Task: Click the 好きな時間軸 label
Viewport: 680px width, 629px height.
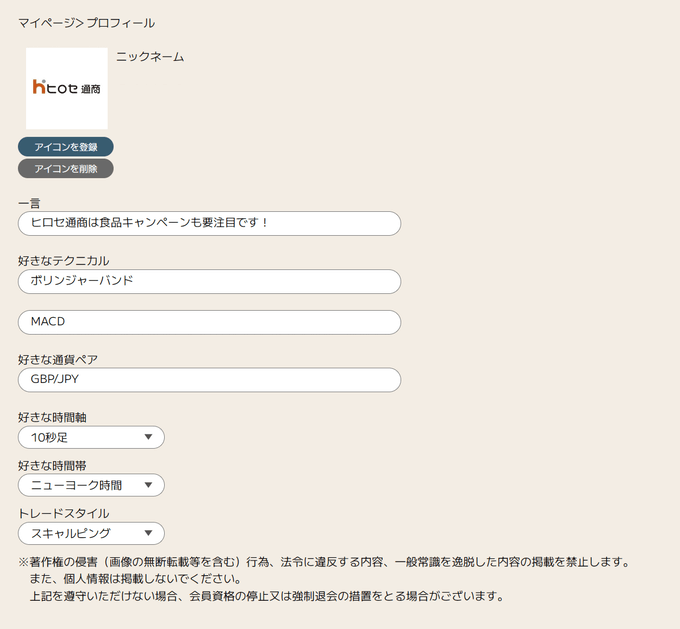Action: 52,417
